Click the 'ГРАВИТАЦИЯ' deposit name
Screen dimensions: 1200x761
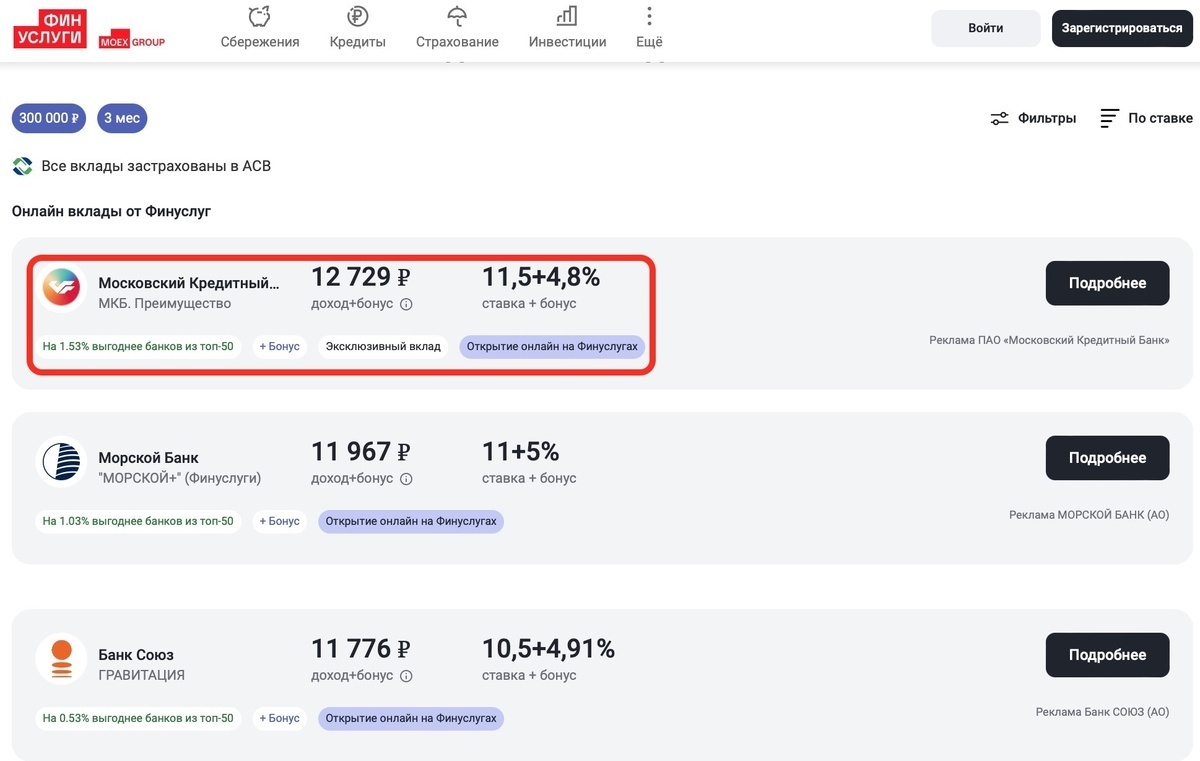[x=141, y=675]
